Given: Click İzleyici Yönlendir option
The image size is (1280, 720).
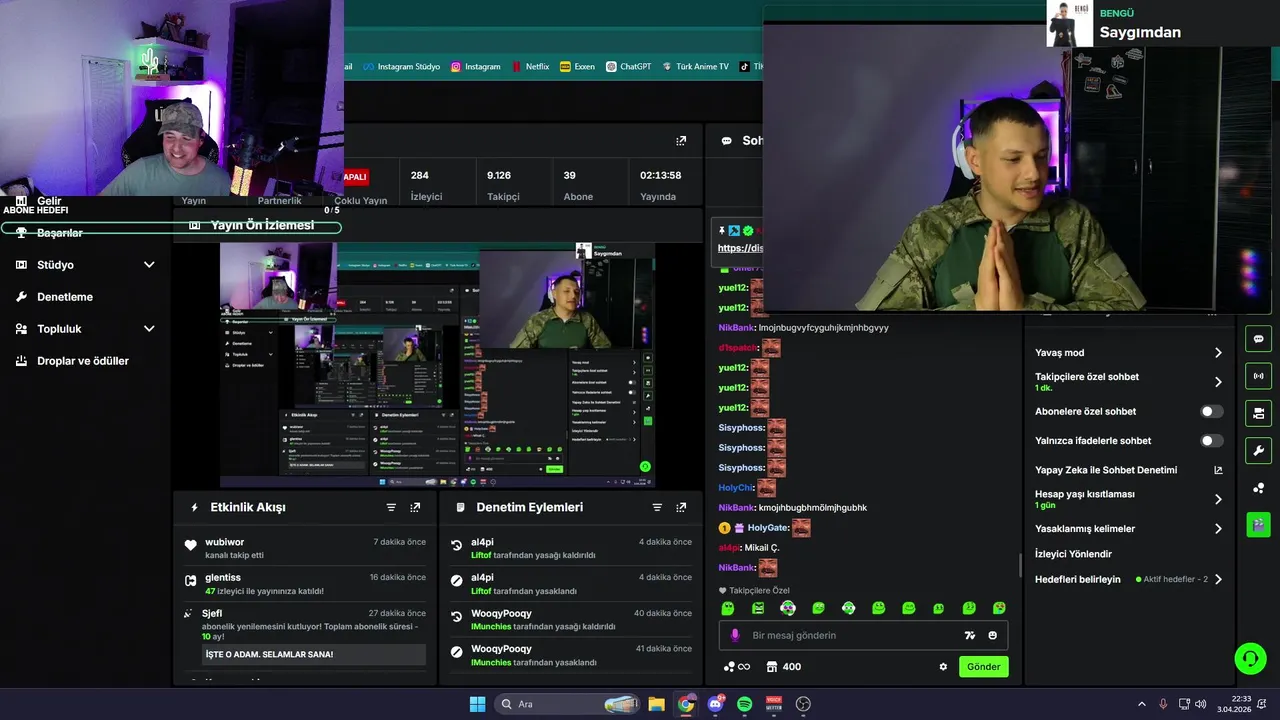Looking at the screenshot, I should 1073,554.
